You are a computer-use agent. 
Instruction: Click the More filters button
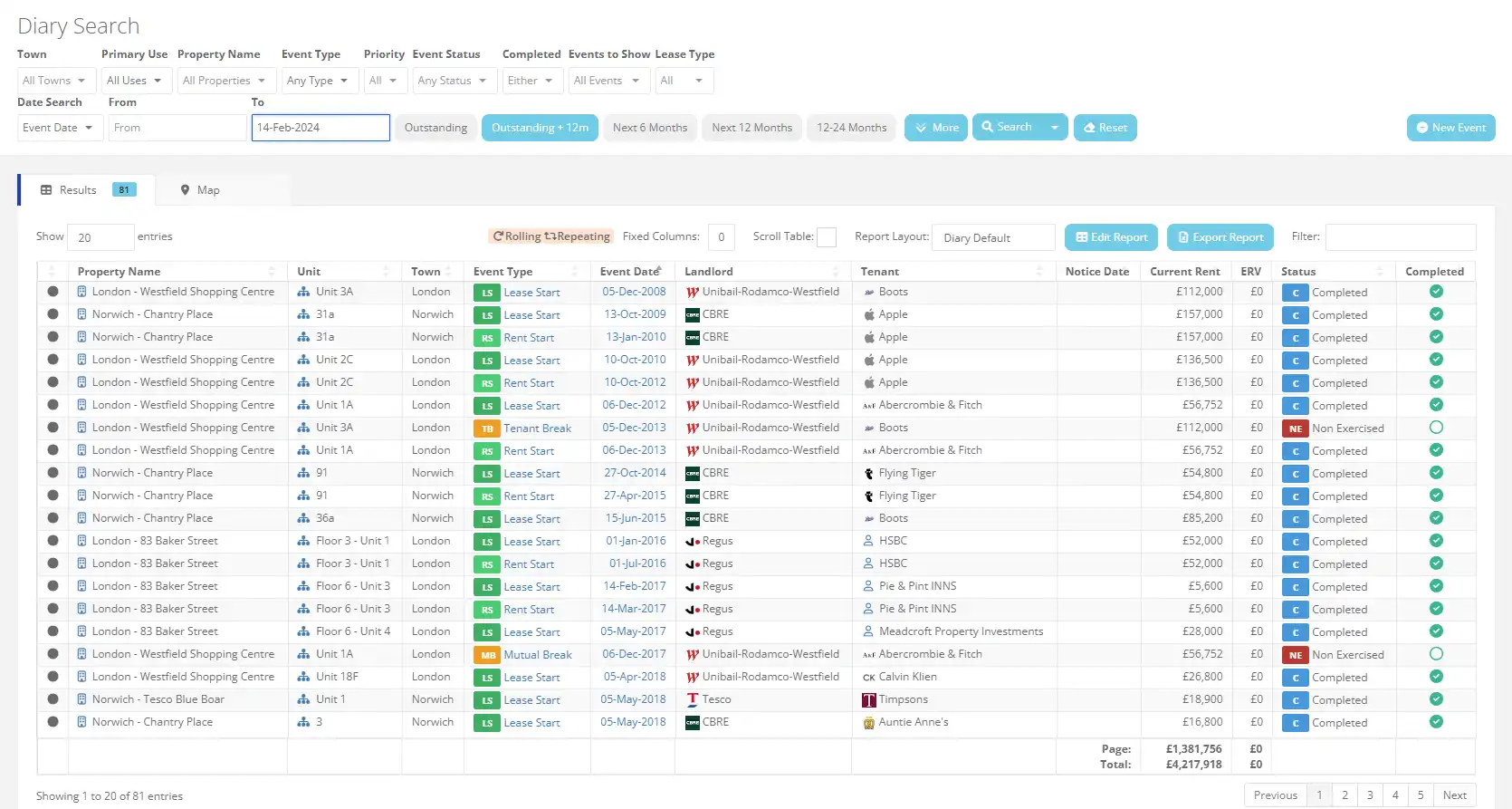point(936,128)
